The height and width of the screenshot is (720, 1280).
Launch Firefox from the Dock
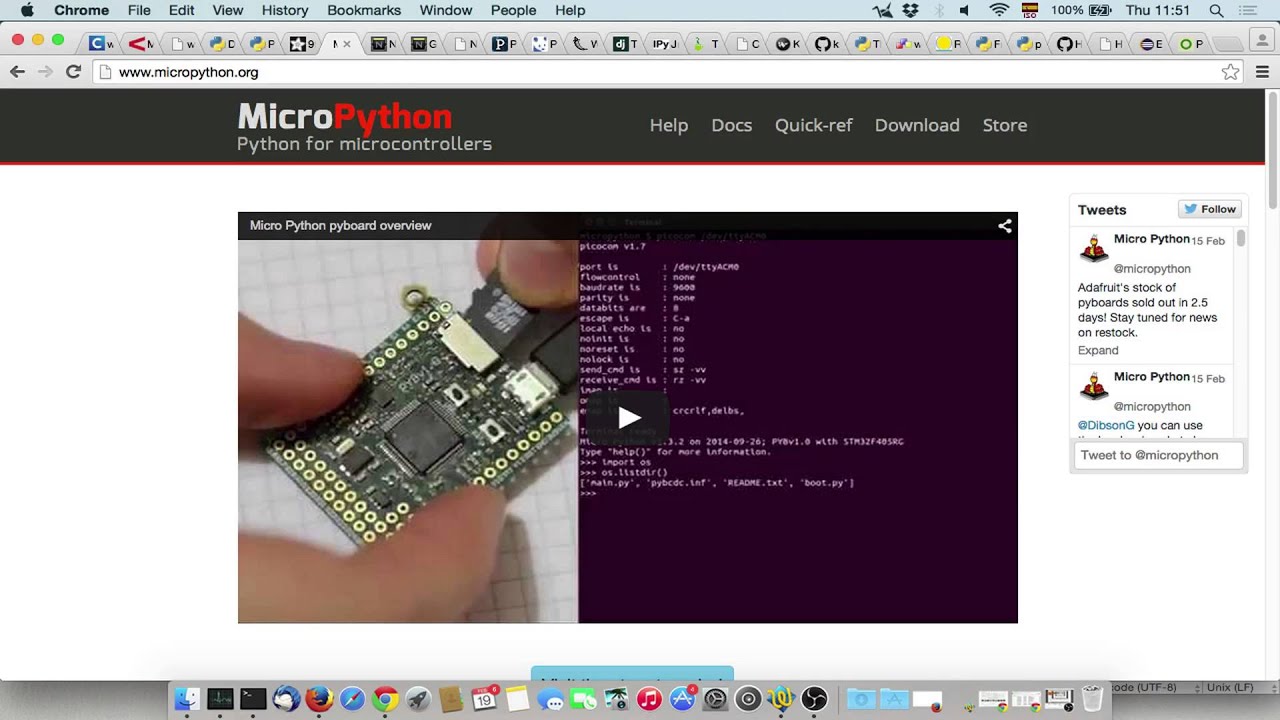[319, 699]
